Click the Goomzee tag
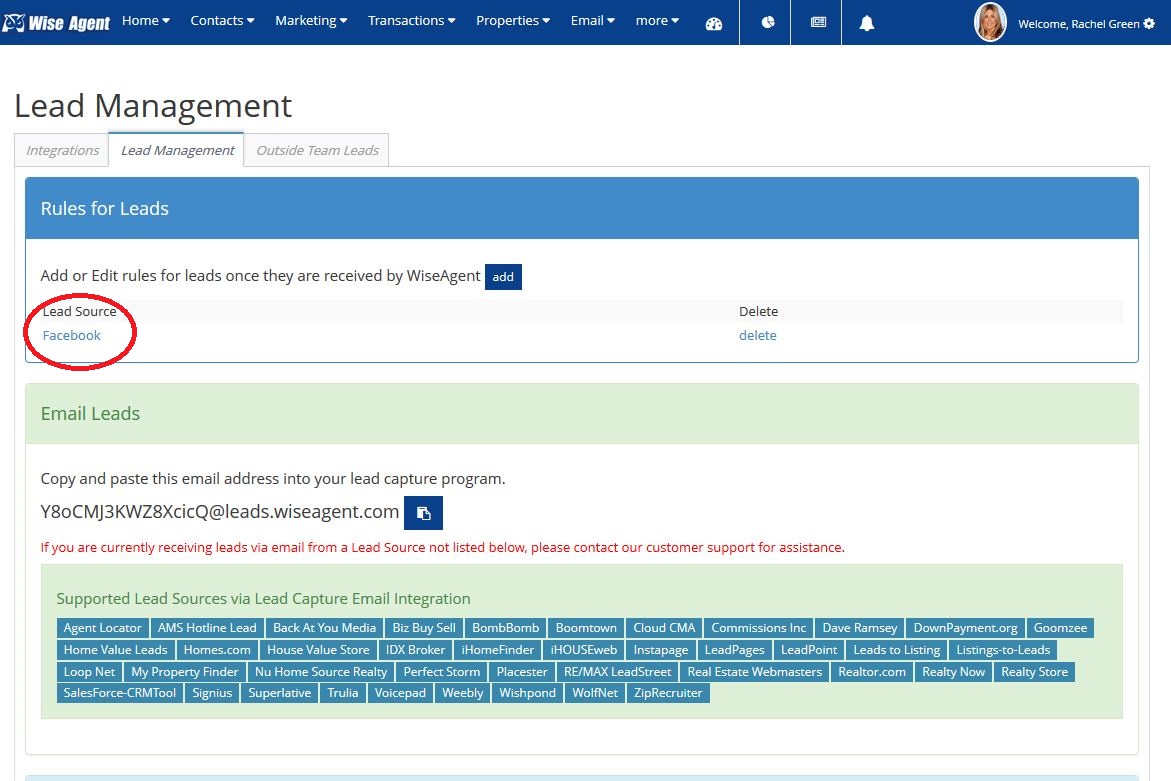This screenshot has width=1171, height=781. tap(1060, 628)
